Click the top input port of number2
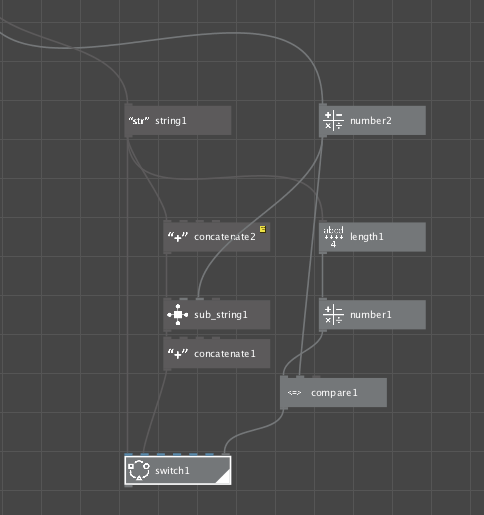484x515 pixels. pos(323,105)
